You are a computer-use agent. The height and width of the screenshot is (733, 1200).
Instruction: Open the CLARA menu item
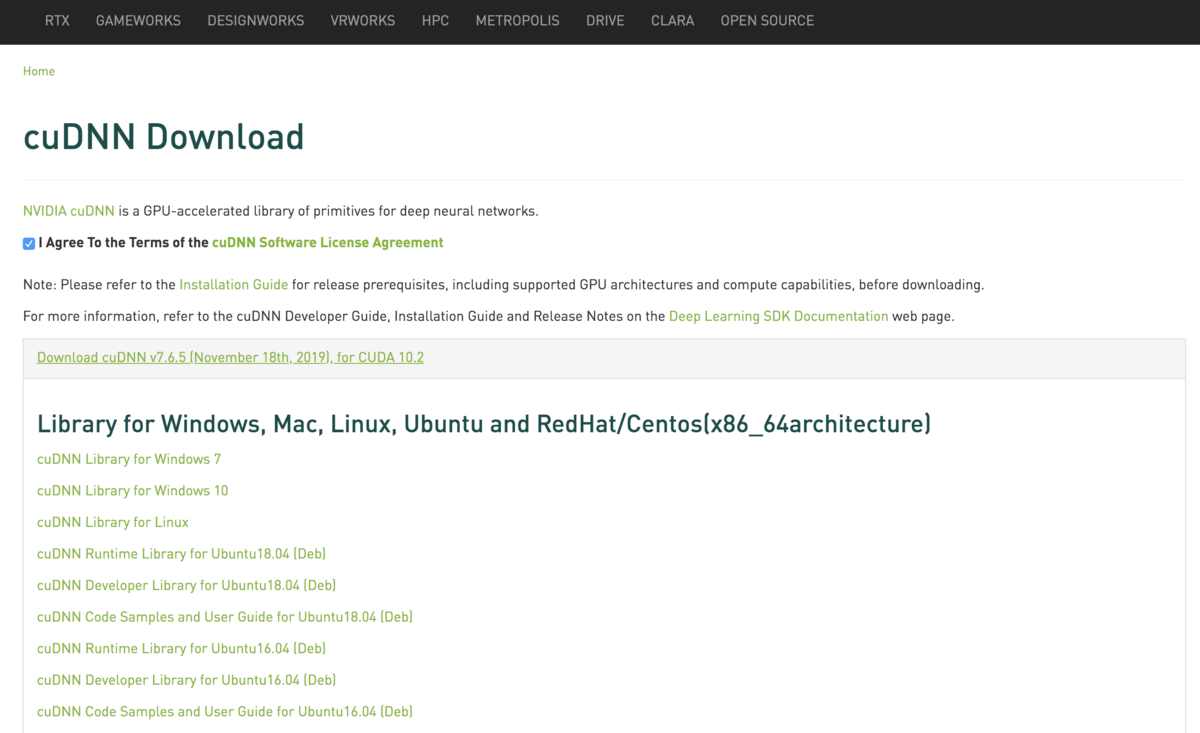672,20
